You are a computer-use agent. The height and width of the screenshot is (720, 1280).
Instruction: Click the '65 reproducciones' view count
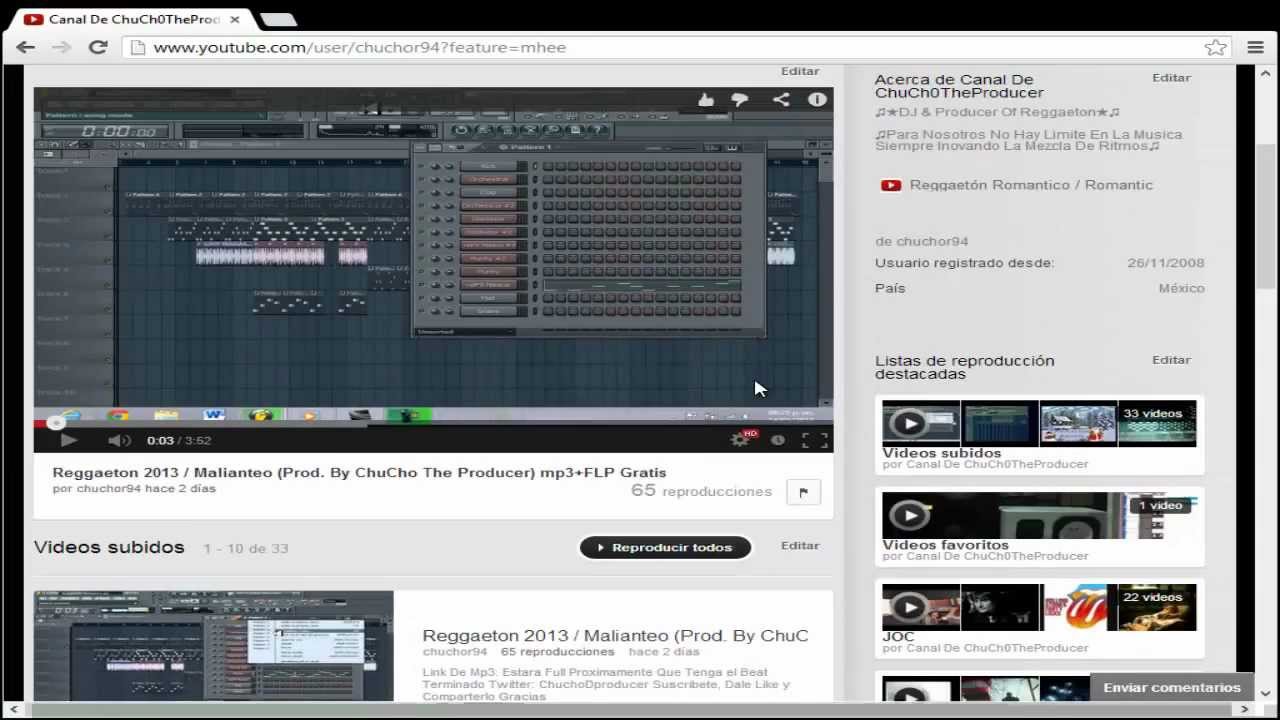click(701, 491)
